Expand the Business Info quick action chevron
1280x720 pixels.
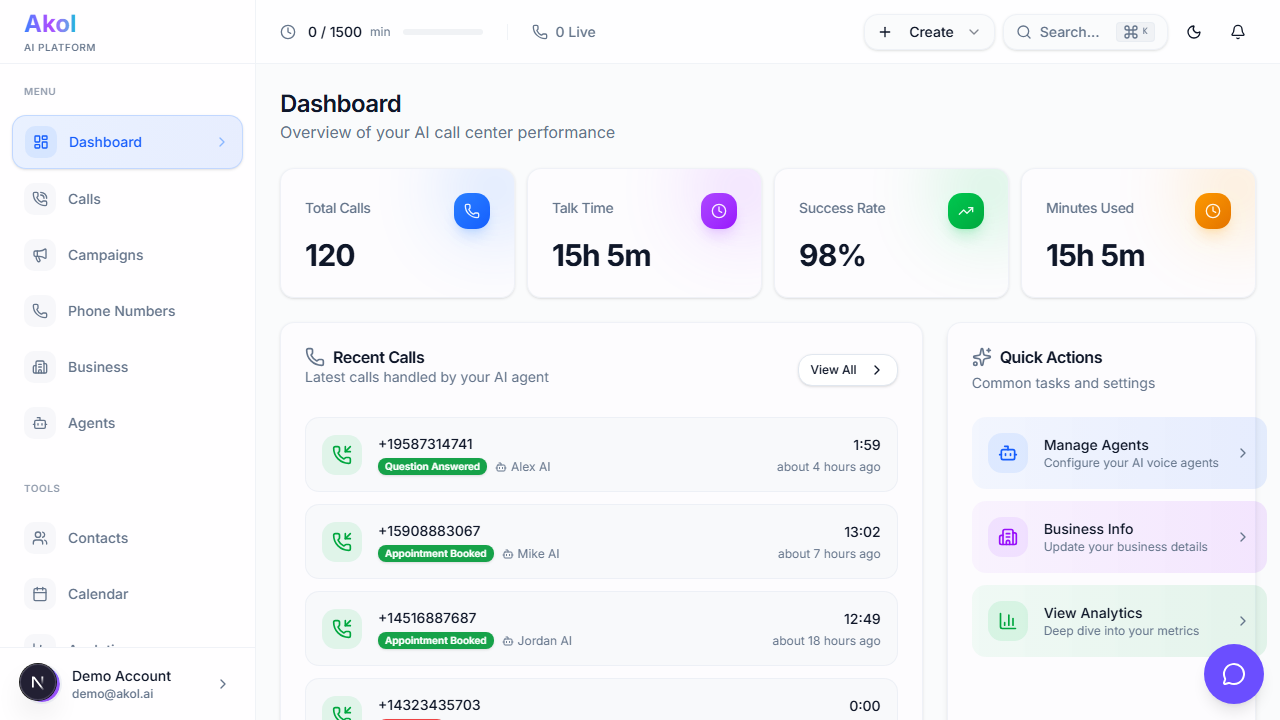tap(1243, 537)
